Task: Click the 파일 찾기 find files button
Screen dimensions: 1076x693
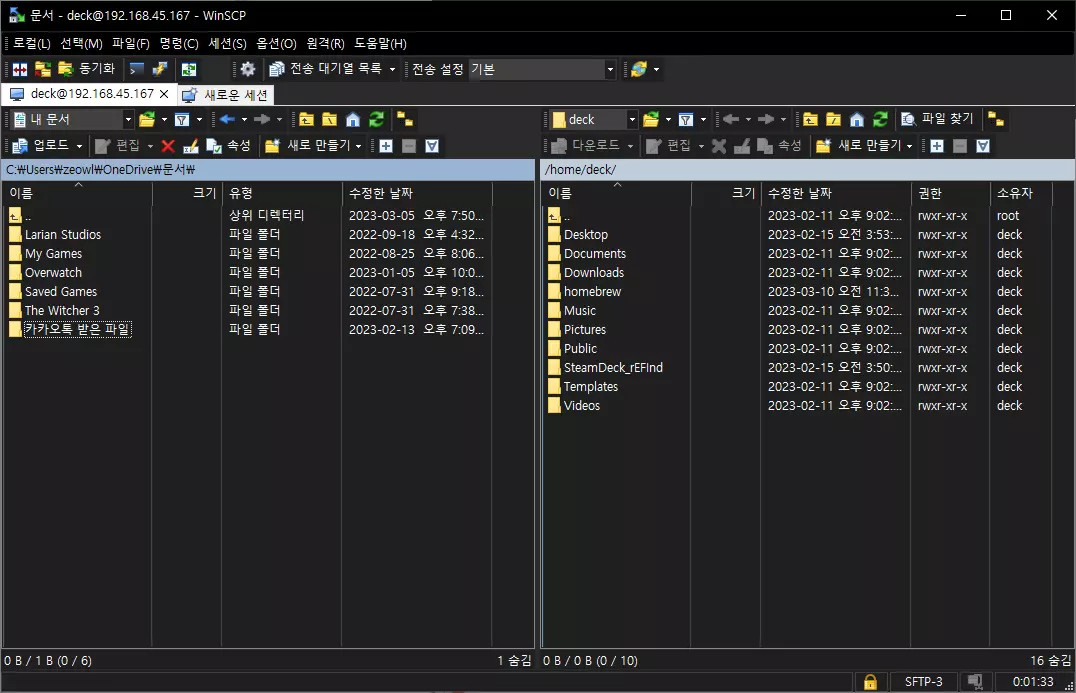Action: 937,119
